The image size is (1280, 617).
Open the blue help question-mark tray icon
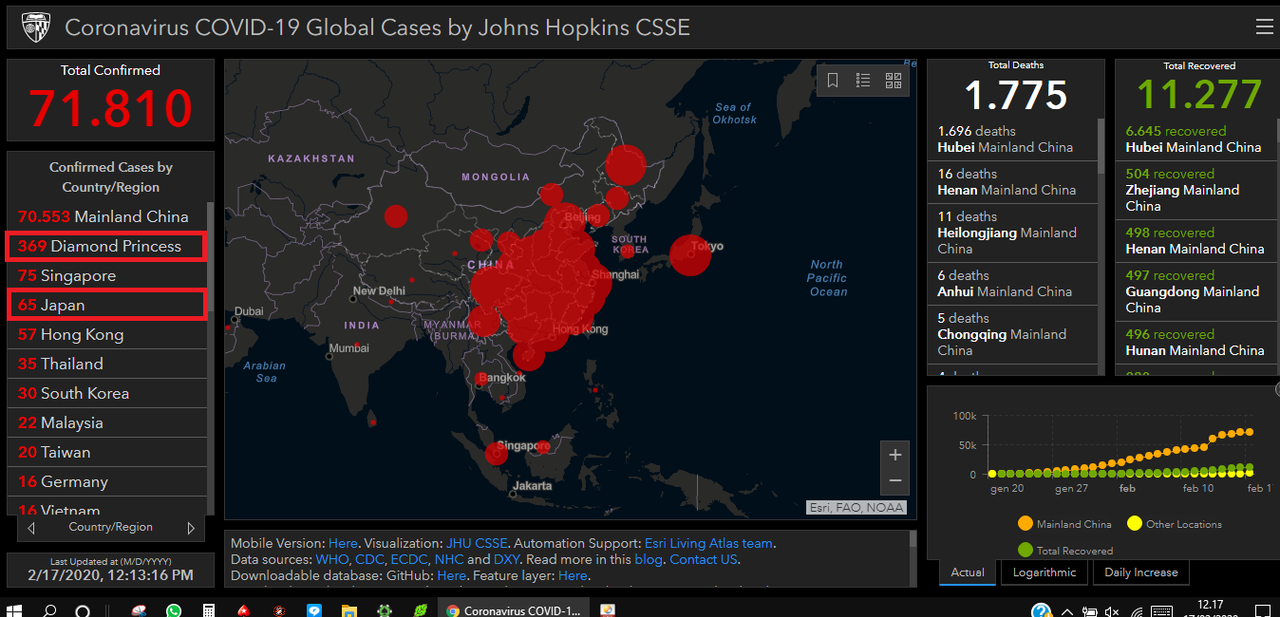pyautogui.click(x=1041, y=611)
